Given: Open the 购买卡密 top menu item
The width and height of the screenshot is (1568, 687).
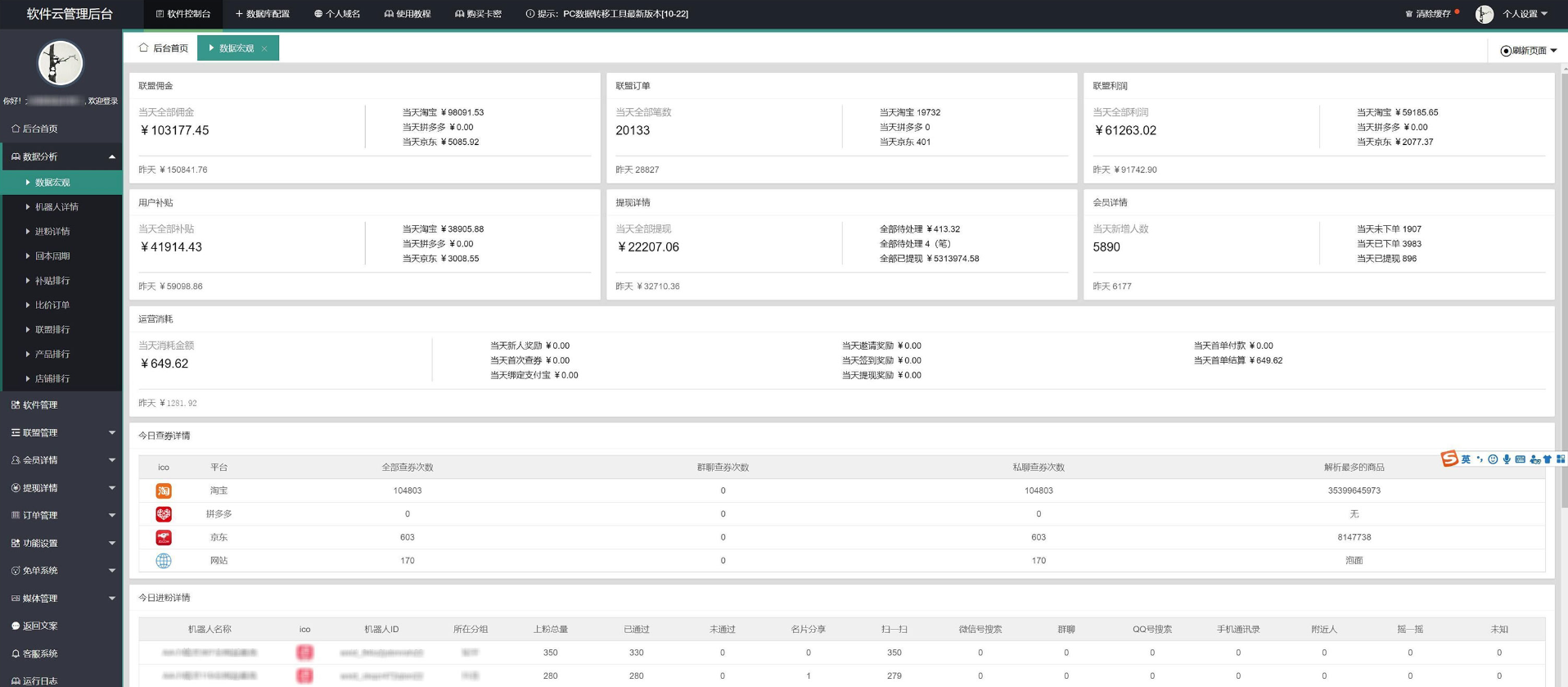Looking at the screenshot, I should (x=479, y=14).
